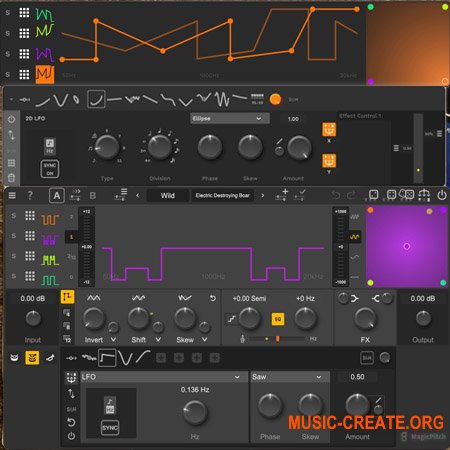Add modulator in the first plus slot
This screenshot has width=450, height=450.
pos(161,358)
